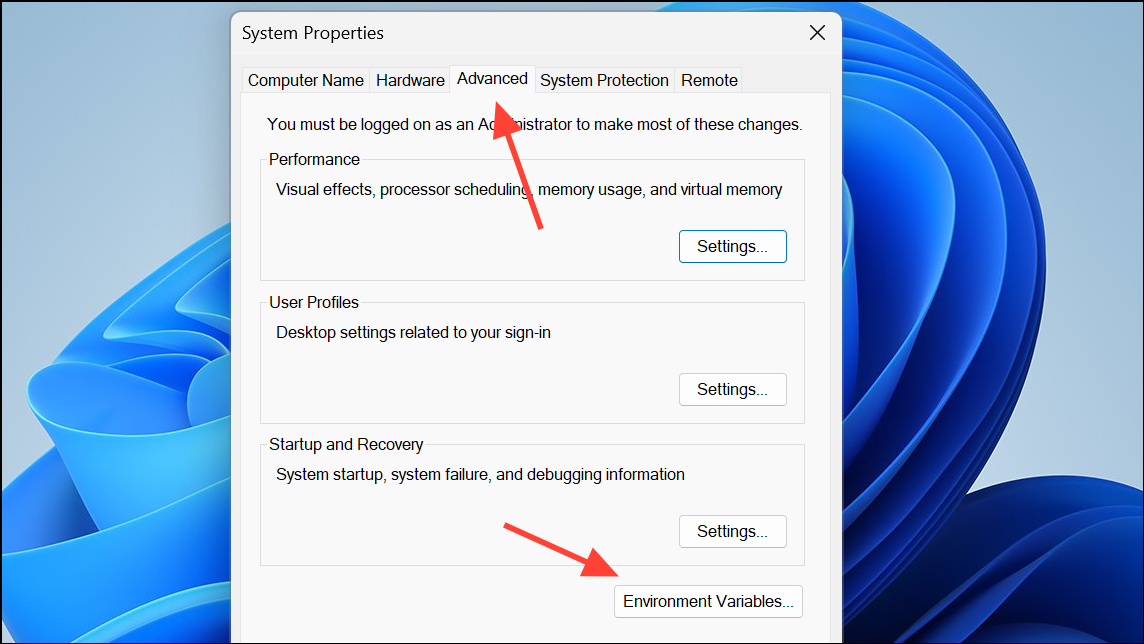Click the Performance section heading
The width and height of the screenshot is (1144, 644).
point(314,159)
